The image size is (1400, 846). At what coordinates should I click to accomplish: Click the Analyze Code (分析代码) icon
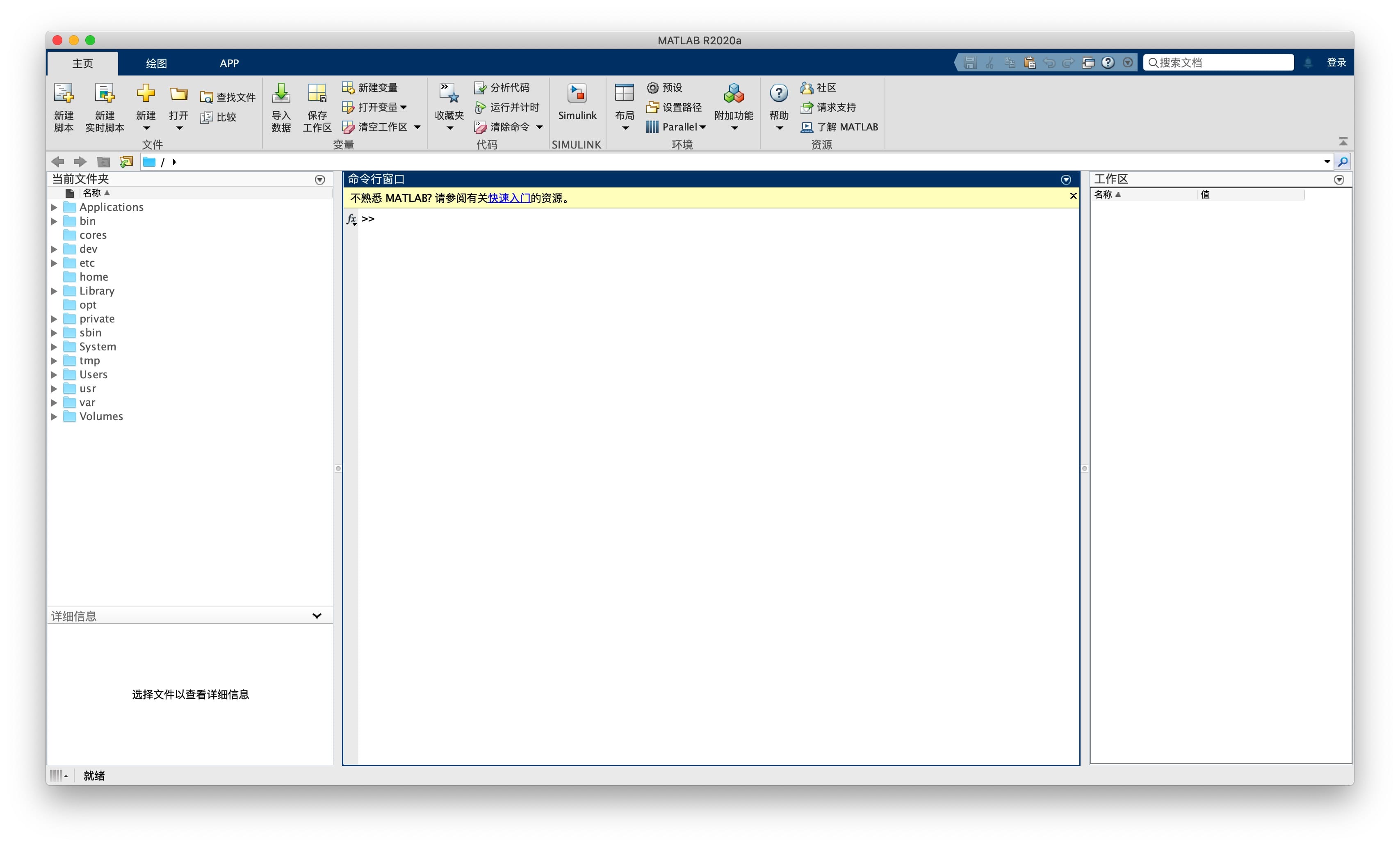(x=480, y=87)
